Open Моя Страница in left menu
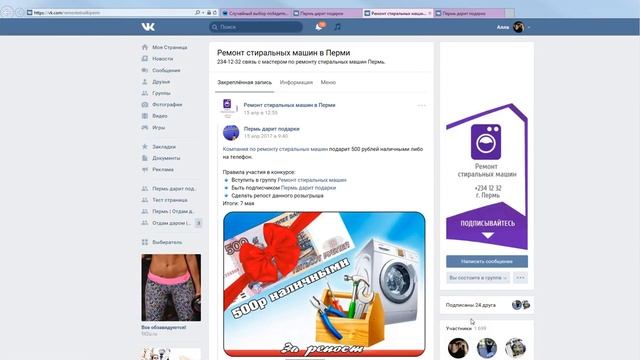Screen dimensions: 640x360 click(x=170, y=47)
